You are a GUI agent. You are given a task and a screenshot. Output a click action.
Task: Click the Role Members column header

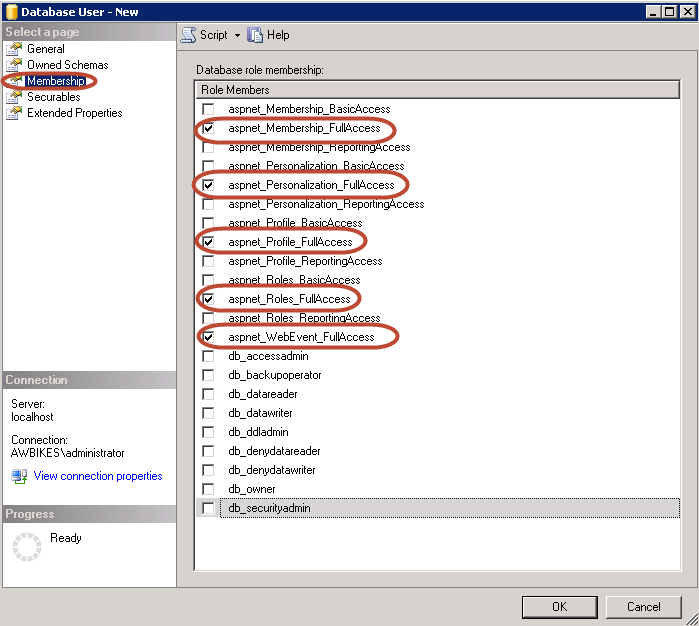point(438,90)
